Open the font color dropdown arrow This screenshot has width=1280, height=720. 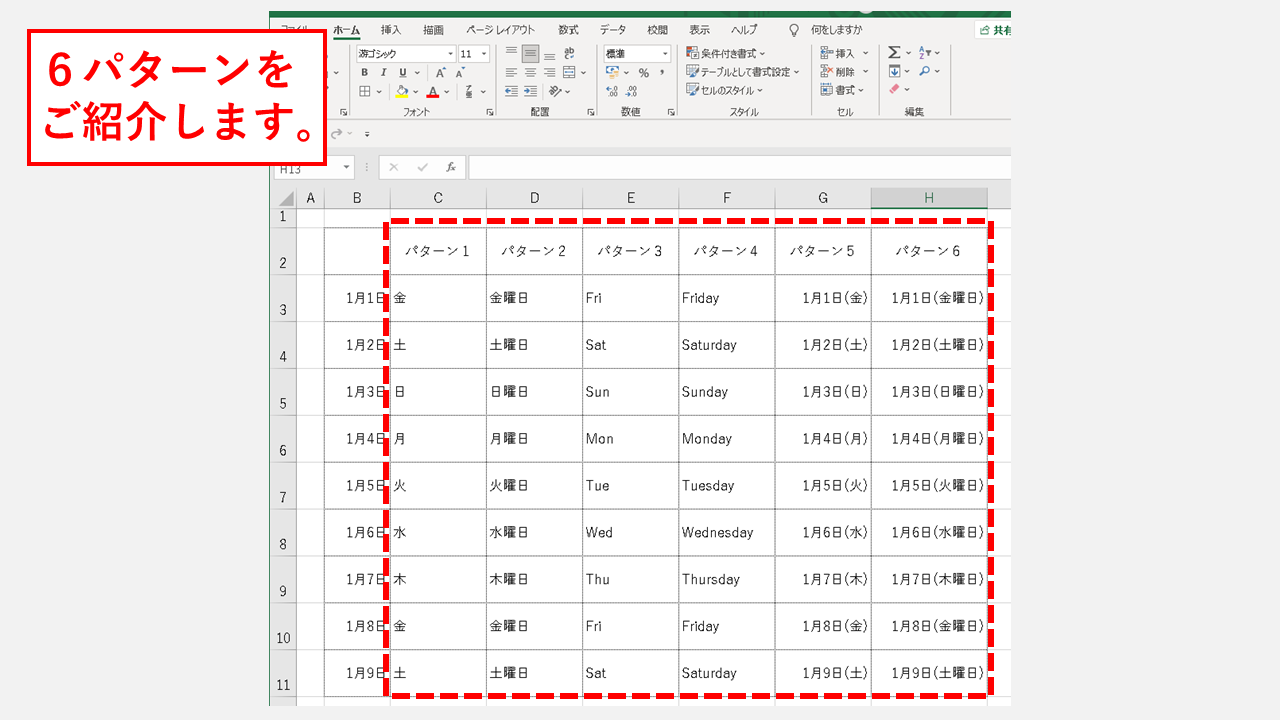click(446, 91)
